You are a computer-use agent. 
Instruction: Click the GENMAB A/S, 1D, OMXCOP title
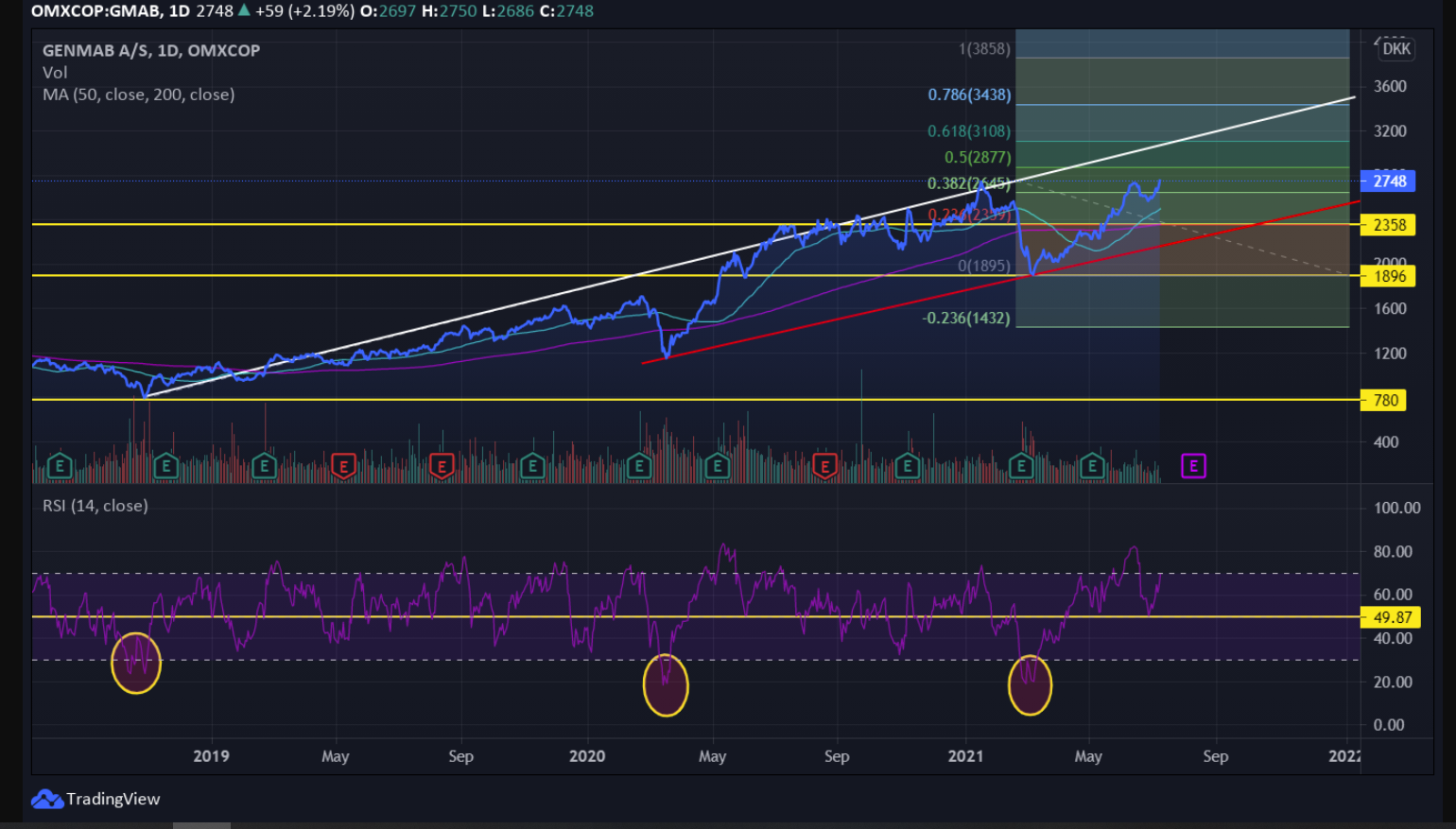click(150, 51)
